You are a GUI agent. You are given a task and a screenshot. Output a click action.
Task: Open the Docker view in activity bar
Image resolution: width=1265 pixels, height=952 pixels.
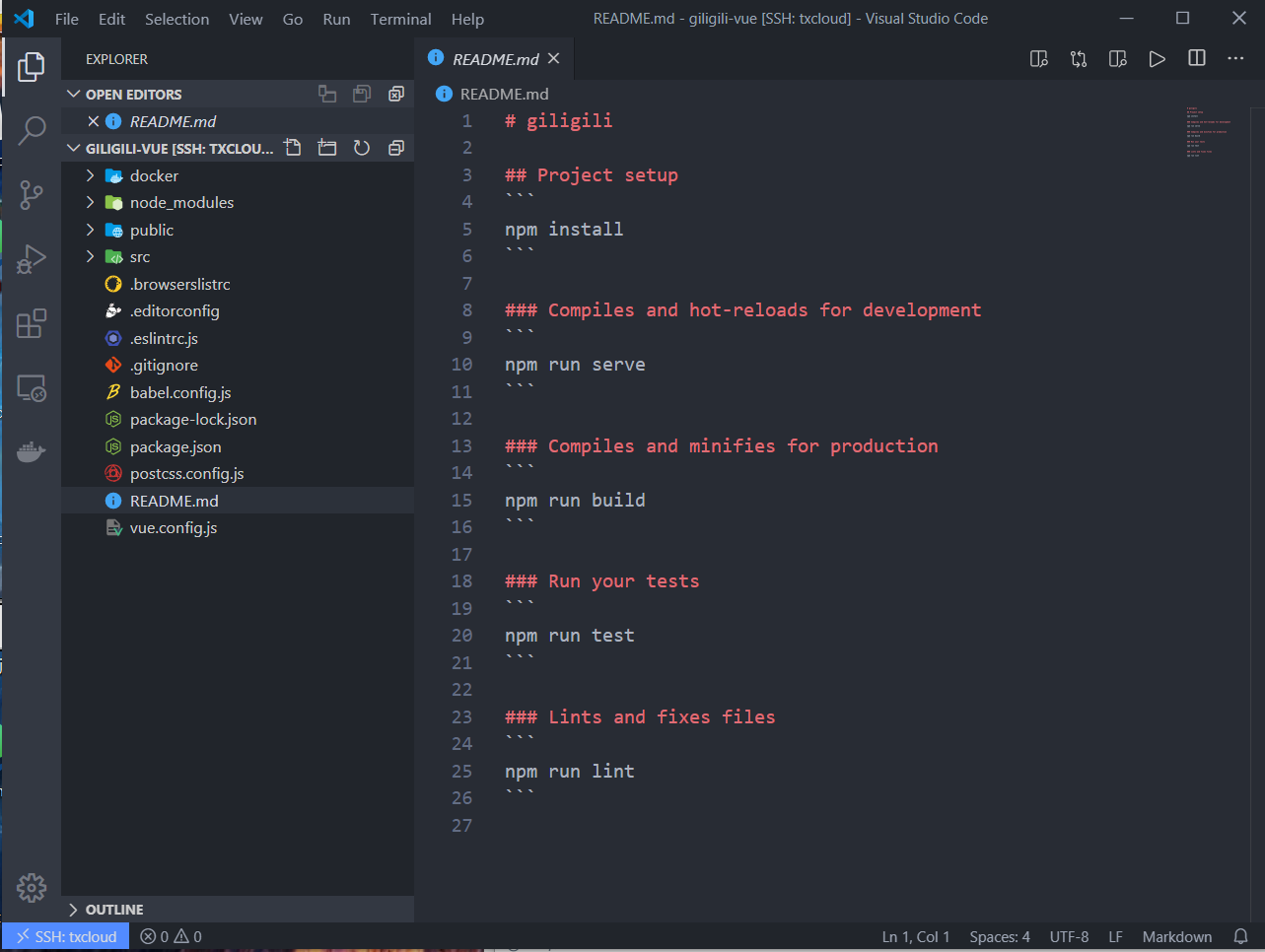[32, 452]
